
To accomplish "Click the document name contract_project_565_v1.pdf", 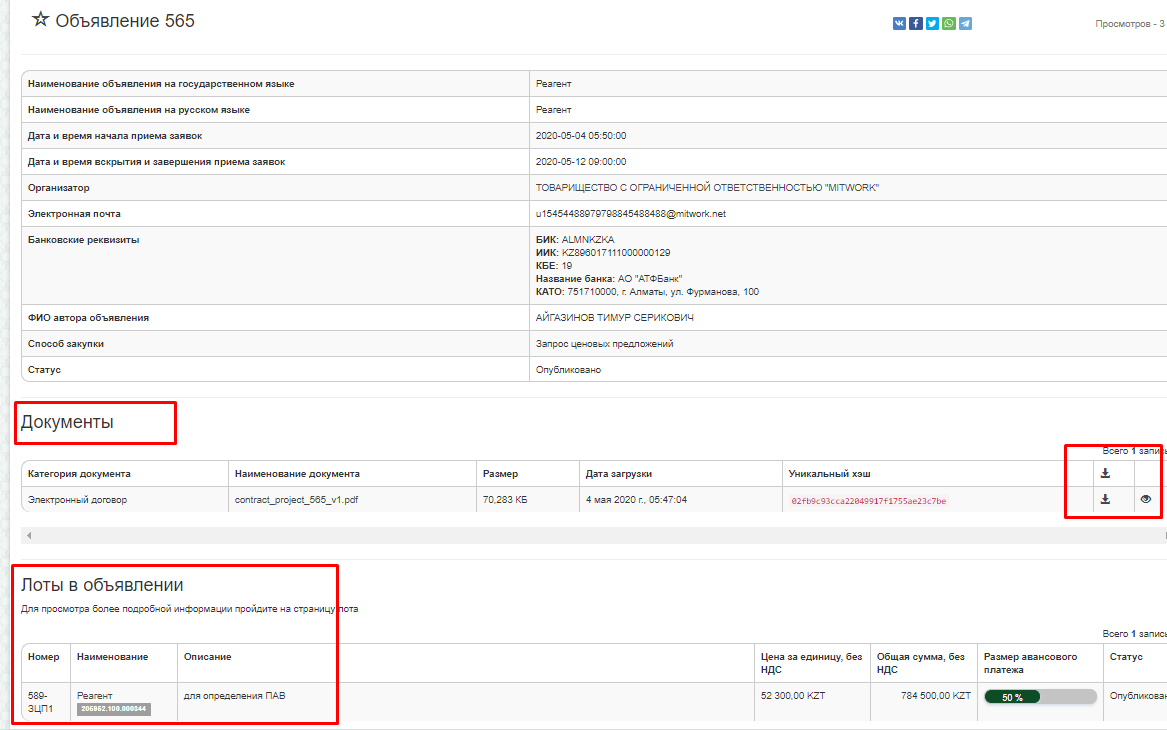I will tap(296, 499).
